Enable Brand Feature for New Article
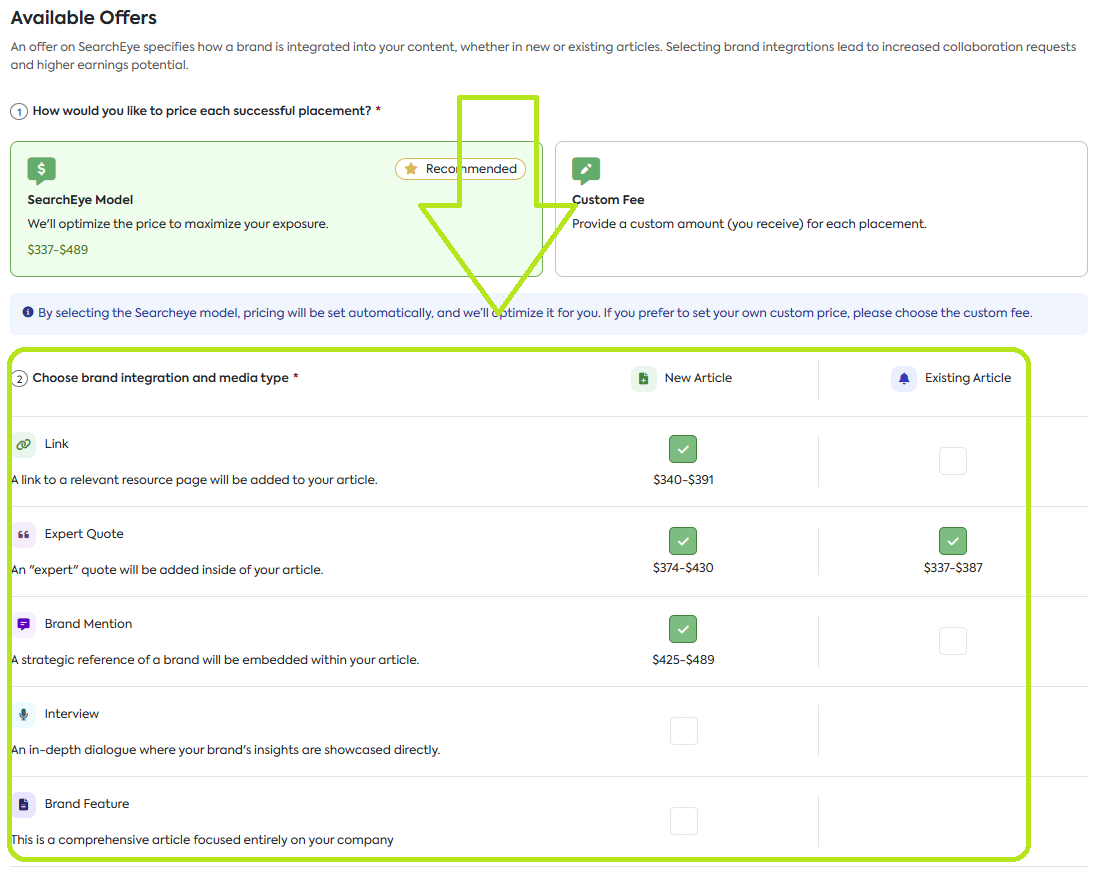The height and width of the screenshot is (885, 1099). tap(683, 821)
